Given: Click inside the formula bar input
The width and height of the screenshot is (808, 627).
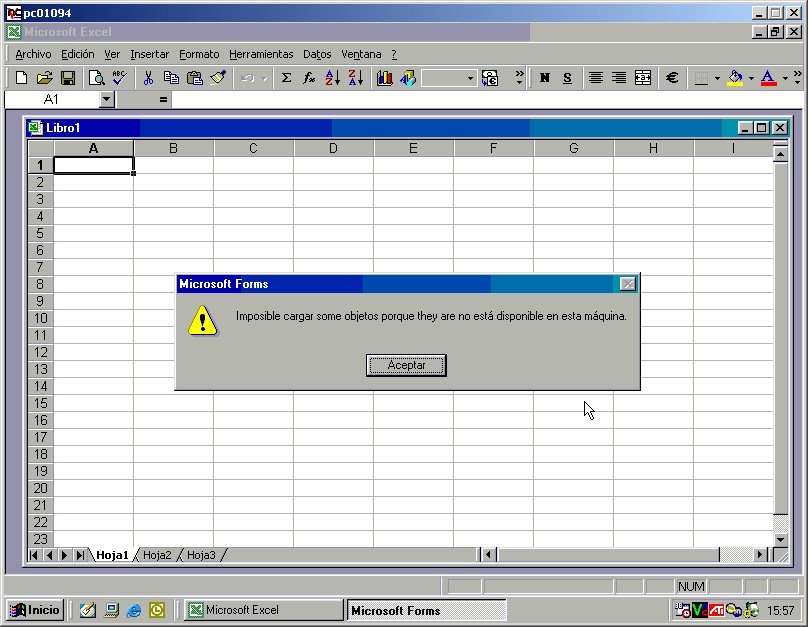Looking at the screenshot, I should pos(487,99).
